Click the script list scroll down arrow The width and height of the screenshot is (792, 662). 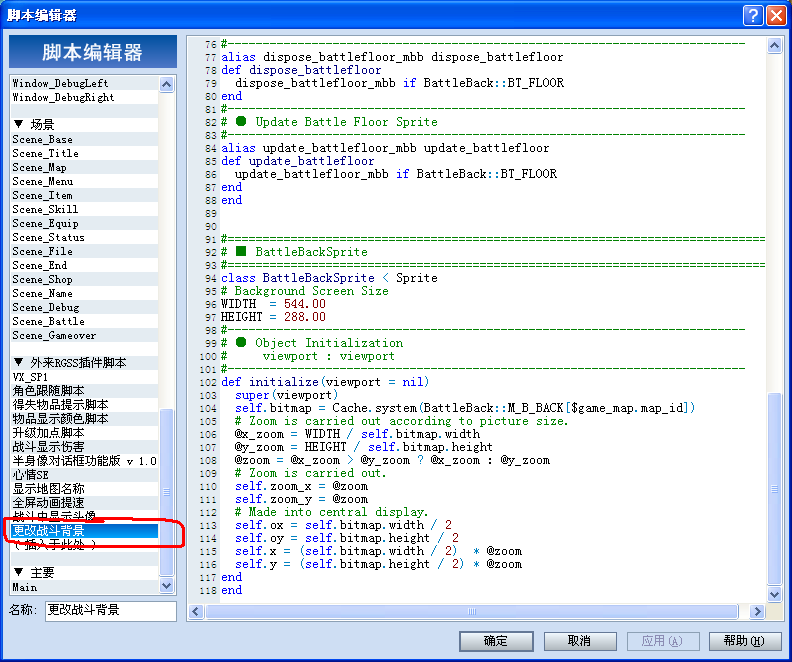click(167, 586)
